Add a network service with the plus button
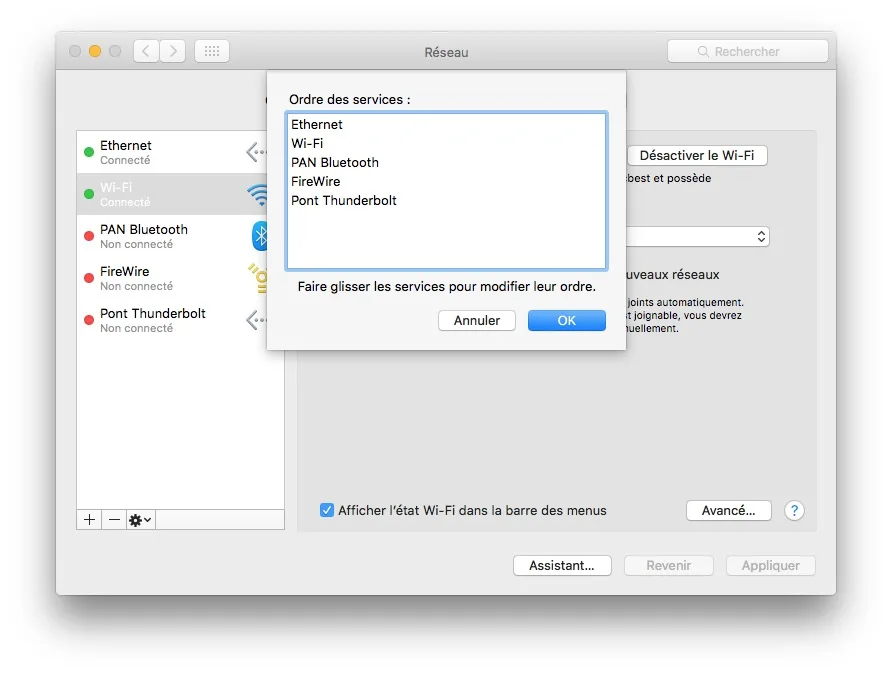 tap(88, 519)
